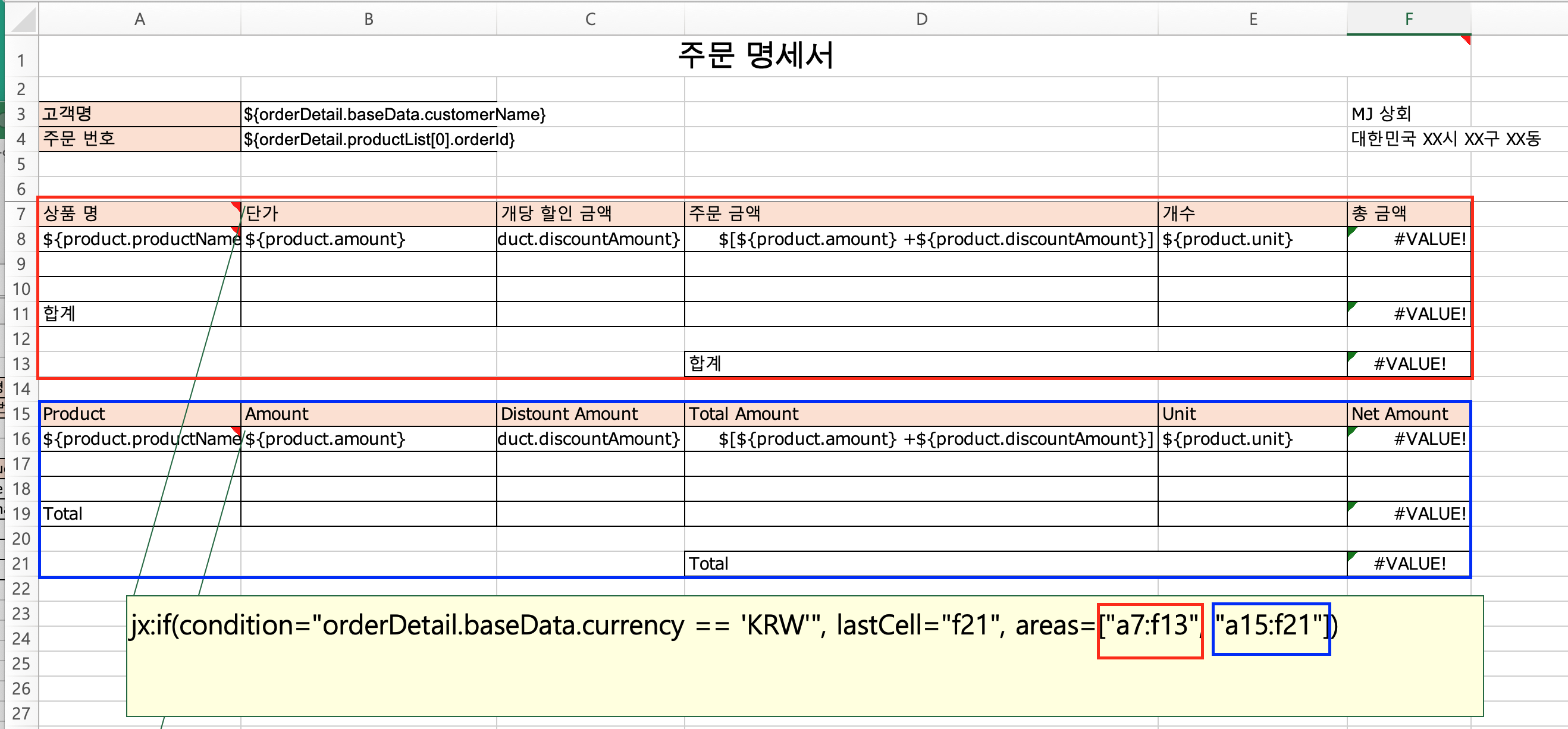Click #VALUE! cell in row 16
This screenshot has width=1568, height=729.
point(1409,439)
